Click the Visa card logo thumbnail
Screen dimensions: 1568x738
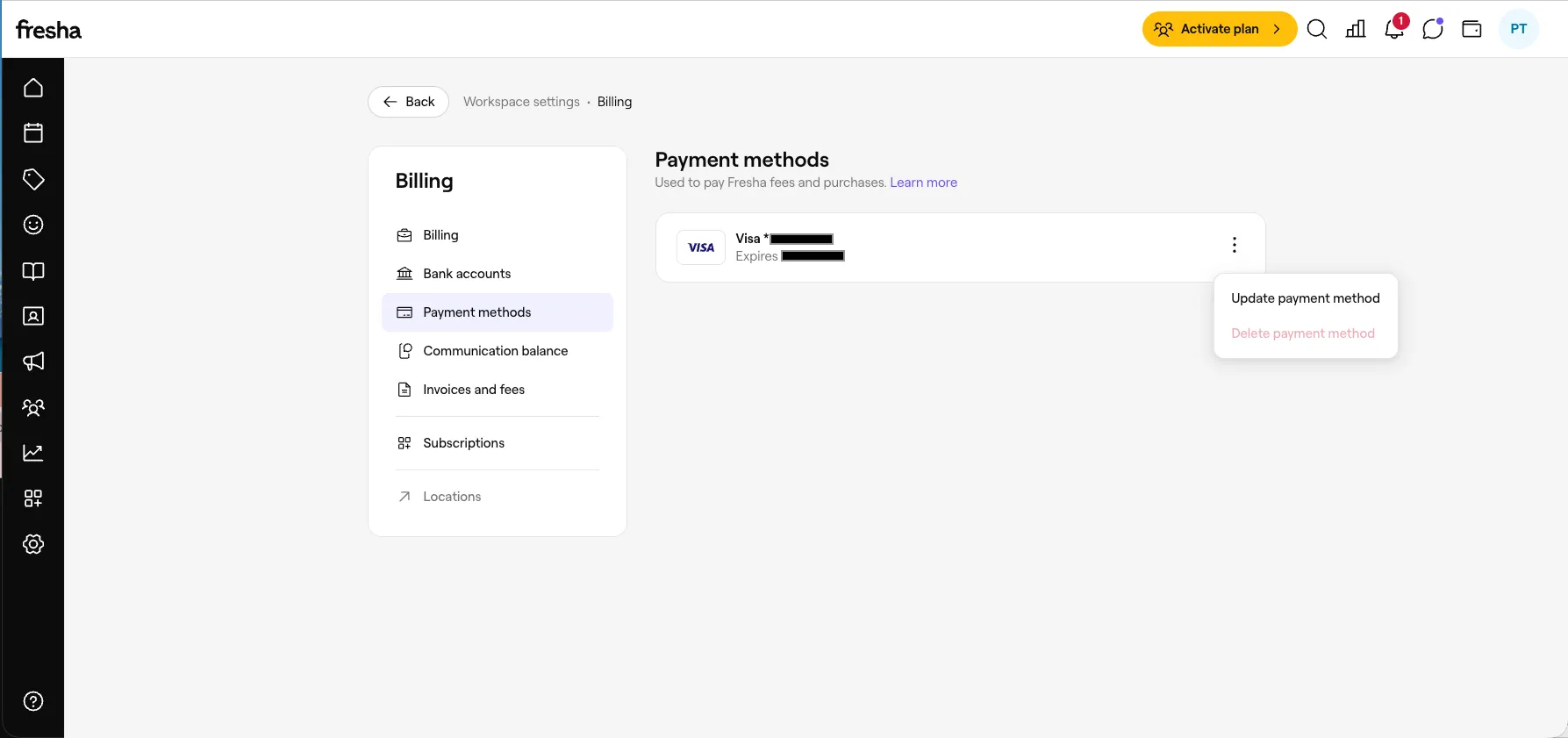pyautogui.click(x=701, y=247)
